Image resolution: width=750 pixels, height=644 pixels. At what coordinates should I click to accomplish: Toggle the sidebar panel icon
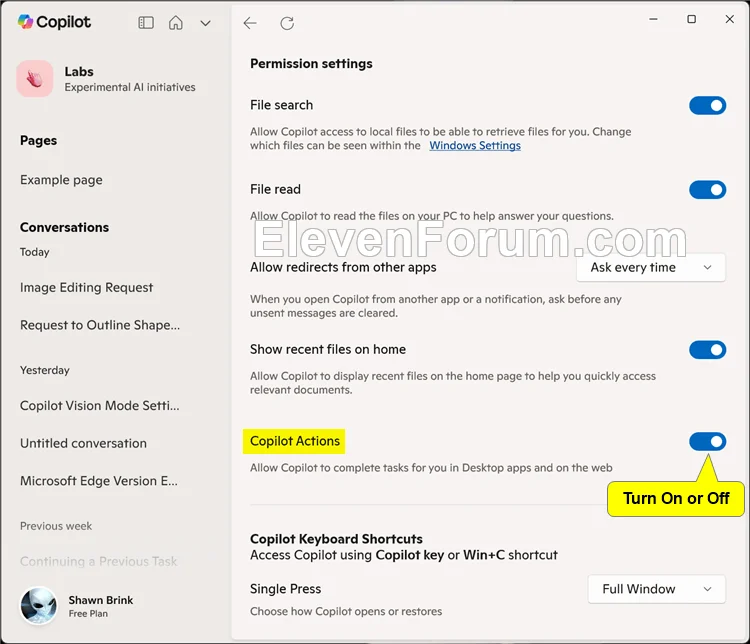tap(146, 23)
